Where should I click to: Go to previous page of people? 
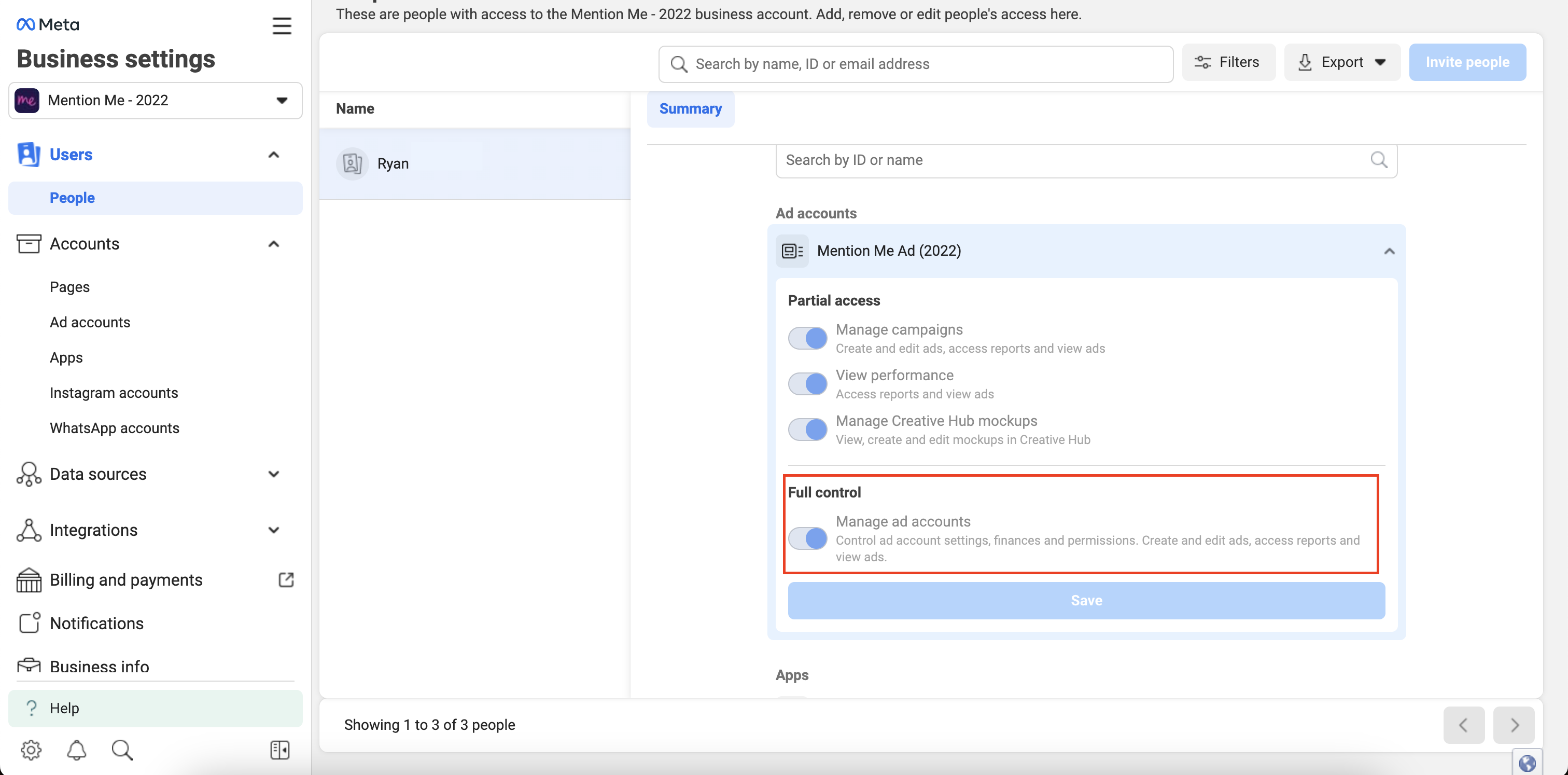(x=1463, y=725)
